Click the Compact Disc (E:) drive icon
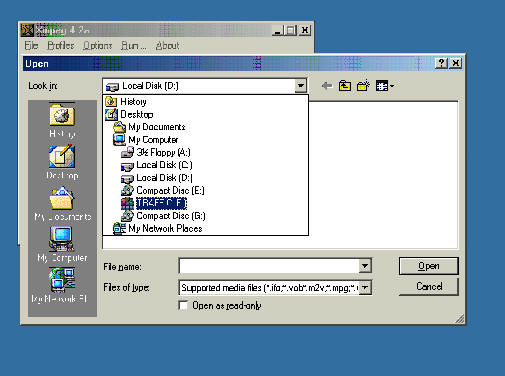The height and width of the screenshot is (376, 505). coord(127,190)
